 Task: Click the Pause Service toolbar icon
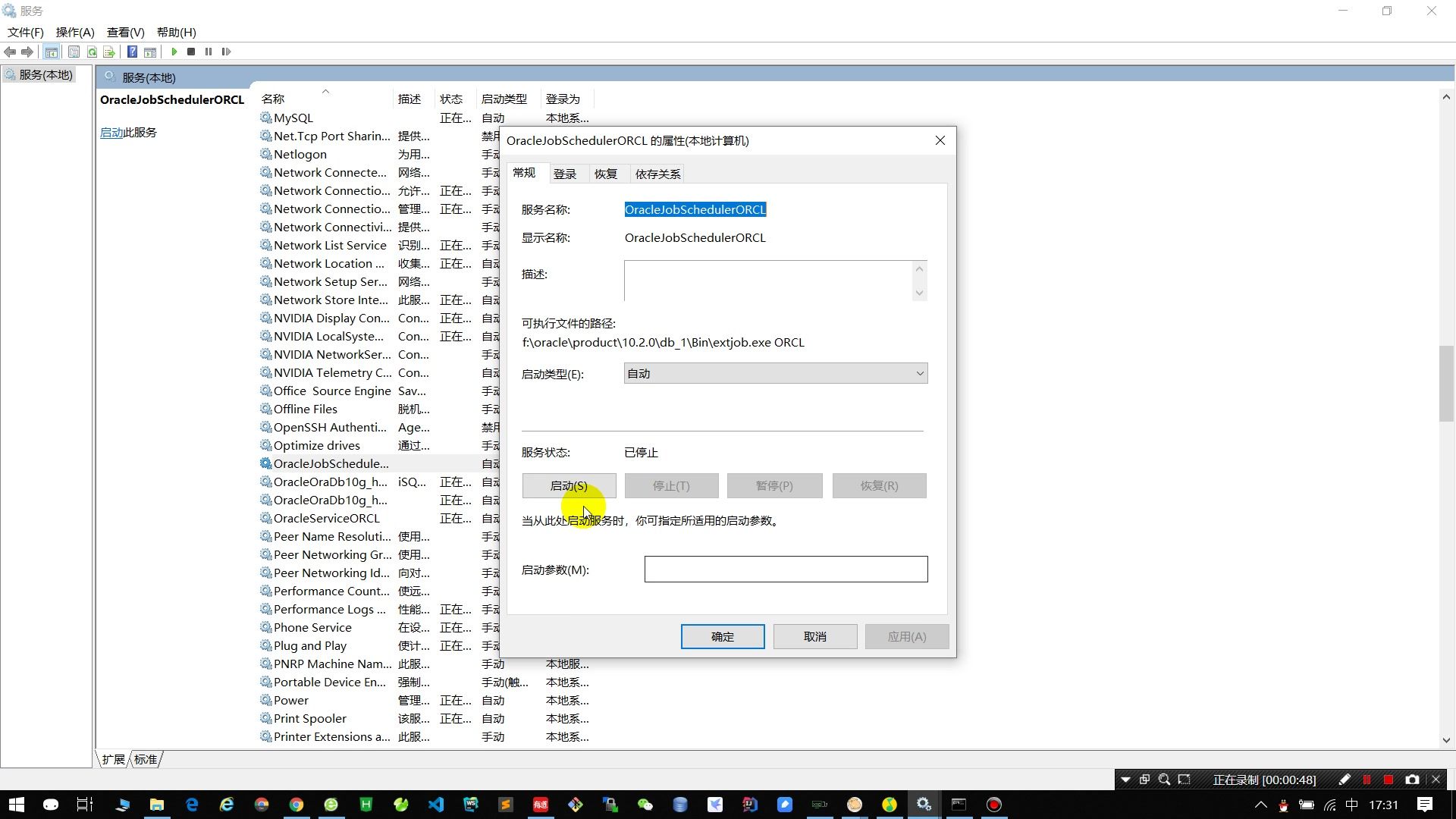(209, 52)
